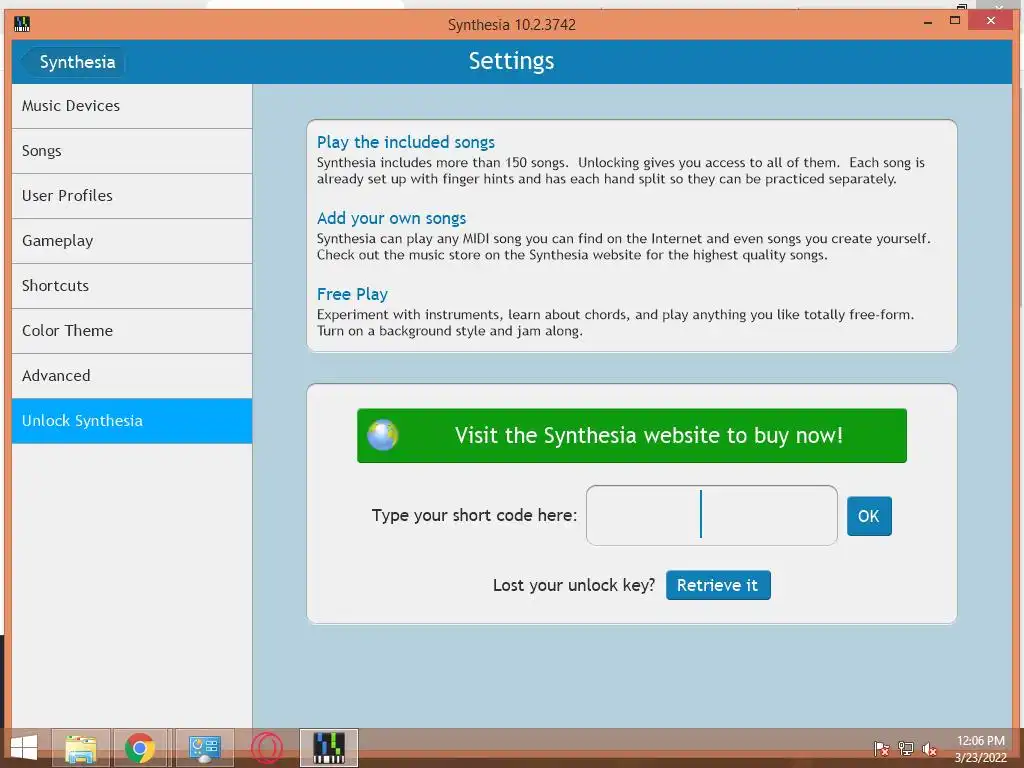Open the Windows Start menu
This screenshot has width=1024, height=768.
coord(24,748)
